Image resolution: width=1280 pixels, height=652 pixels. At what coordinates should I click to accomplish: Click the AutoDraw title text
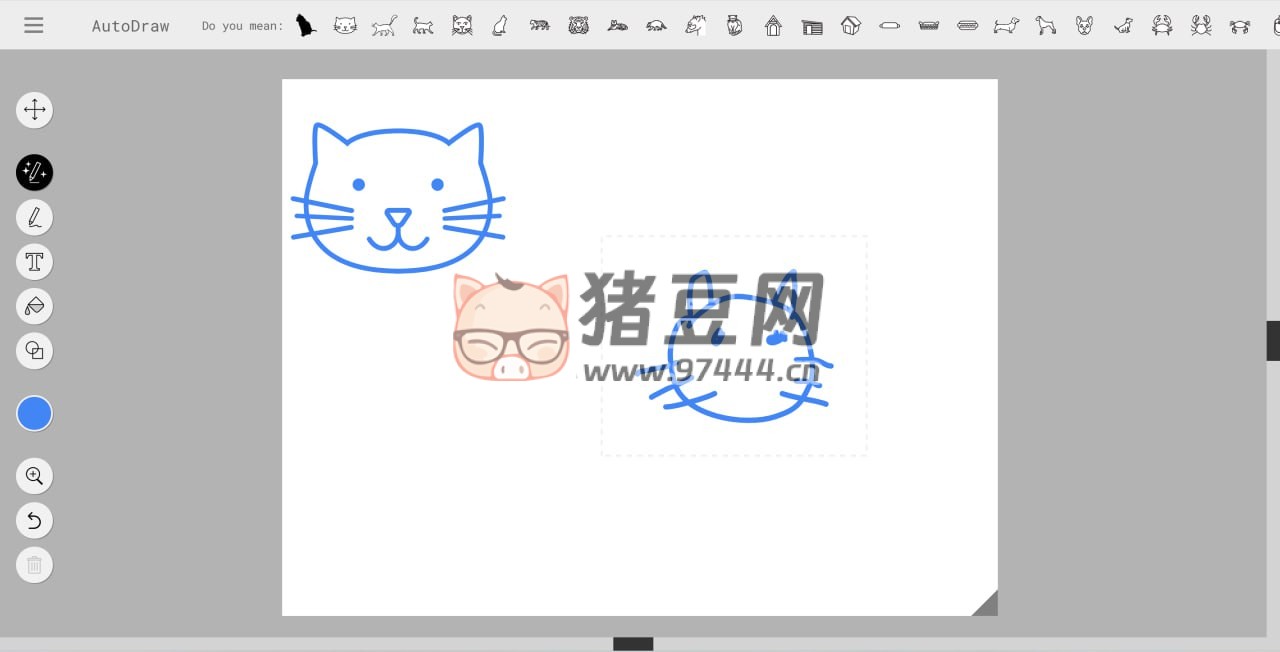point(131,26)
